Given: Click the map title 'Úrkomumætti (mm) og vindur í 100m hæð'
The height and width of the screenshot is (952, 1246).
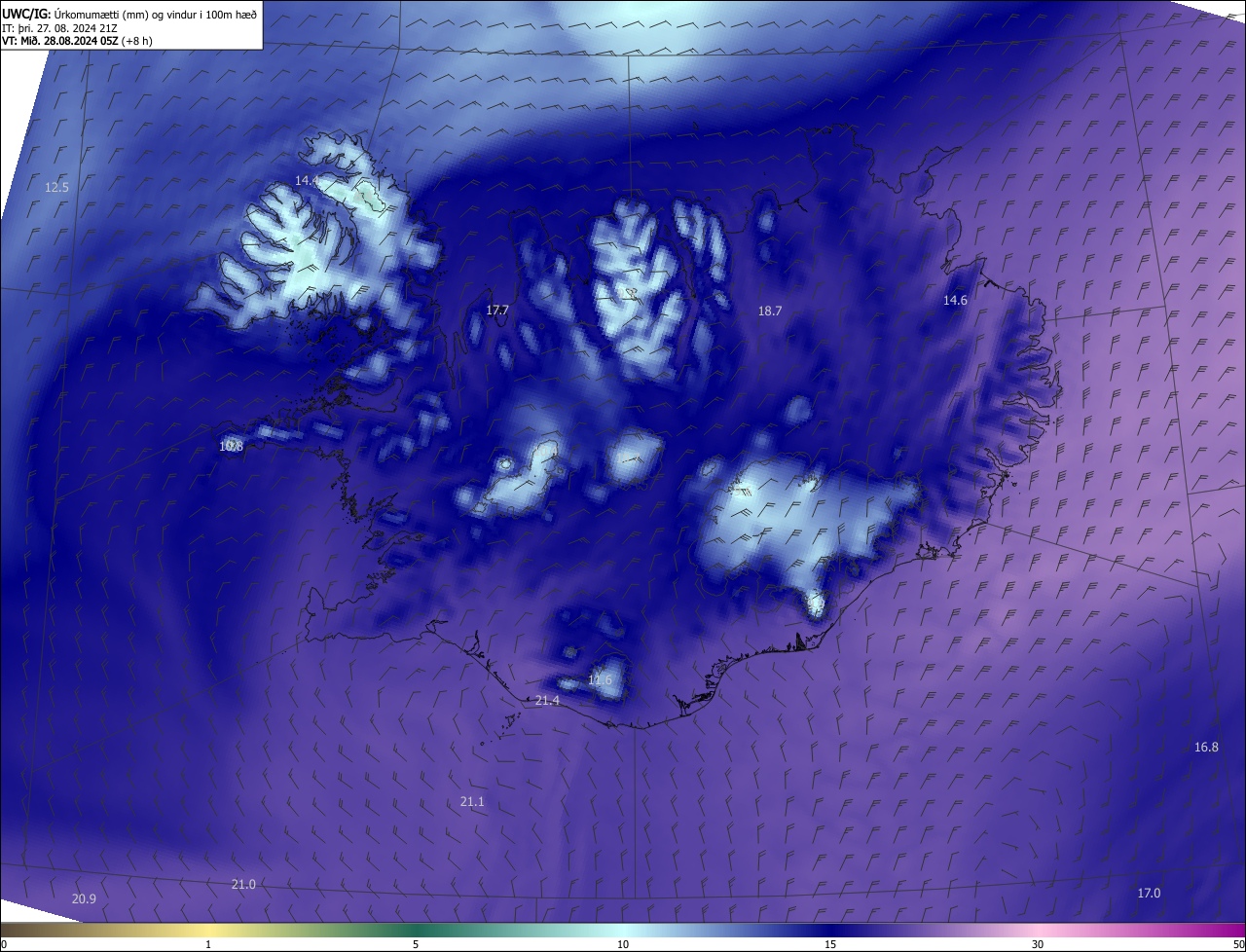Looking at the screenshot, I should coord(156,14).
